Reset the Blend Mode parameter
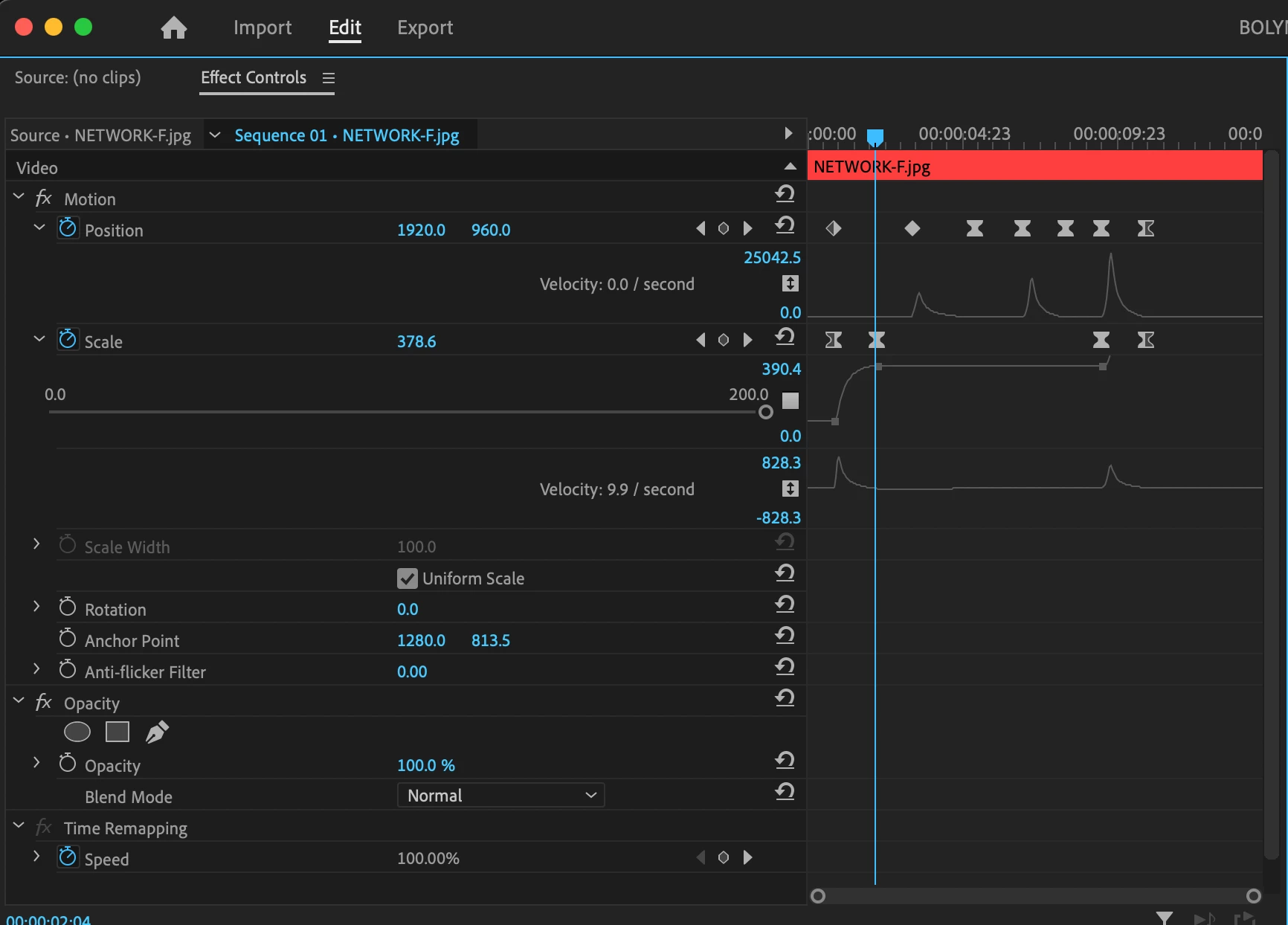This screenshot has width=1288, height=925. coord(785,792)
